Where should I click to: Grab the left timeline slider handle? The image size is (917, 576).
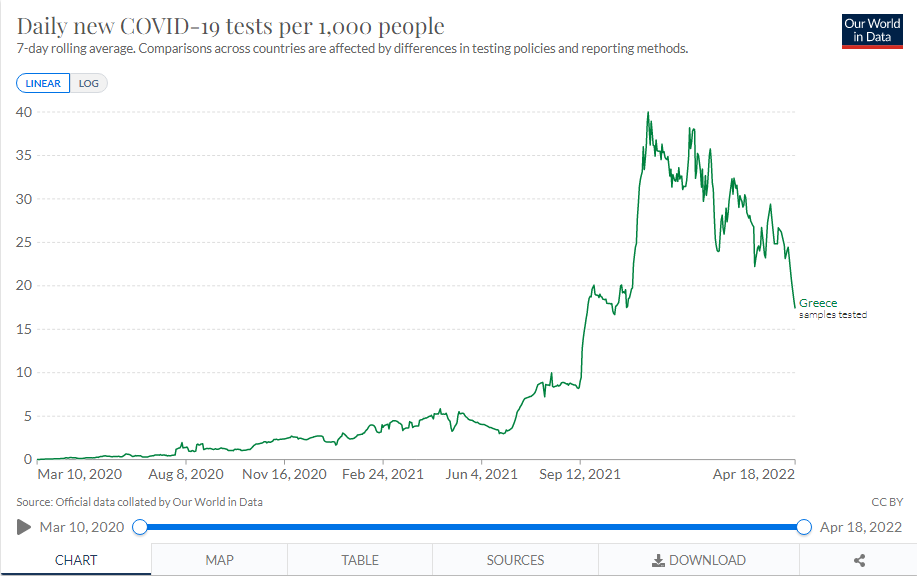(140, 527)
